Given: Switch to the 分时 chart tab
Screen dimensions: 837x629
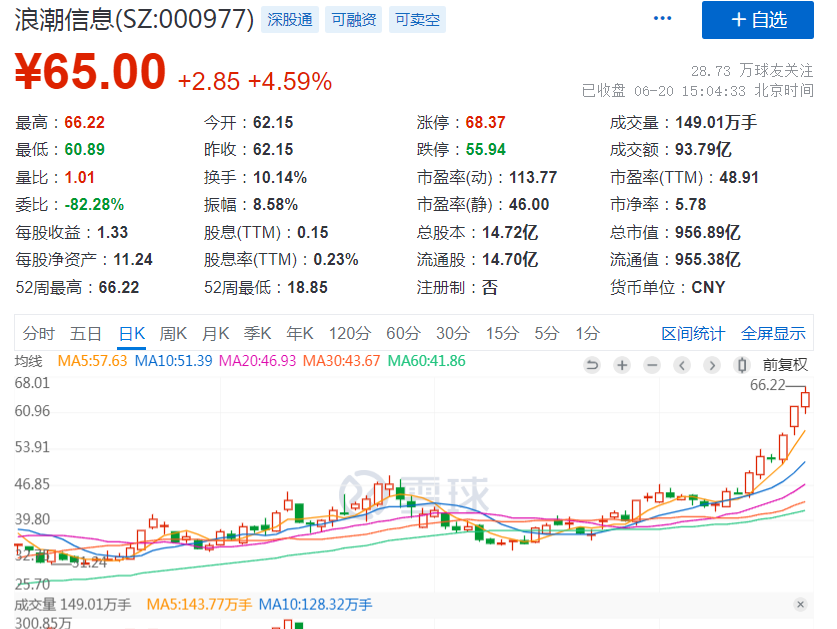Looking at the screenshot, I should tap(39, 334).
